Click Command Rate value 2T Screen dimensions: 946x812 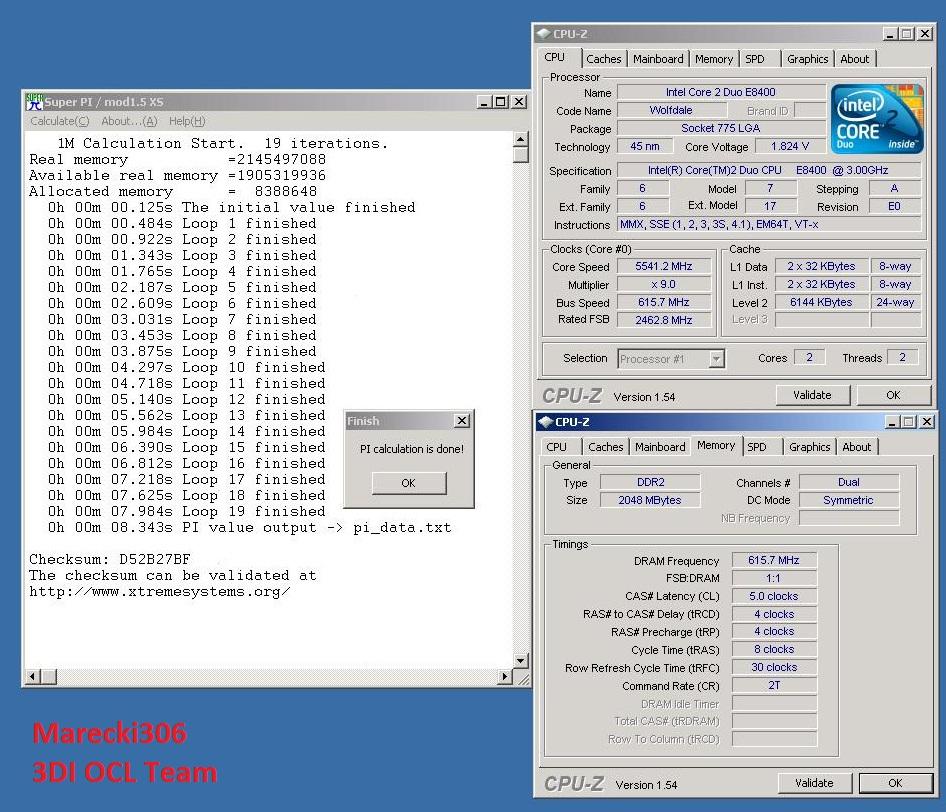point(774,685)
